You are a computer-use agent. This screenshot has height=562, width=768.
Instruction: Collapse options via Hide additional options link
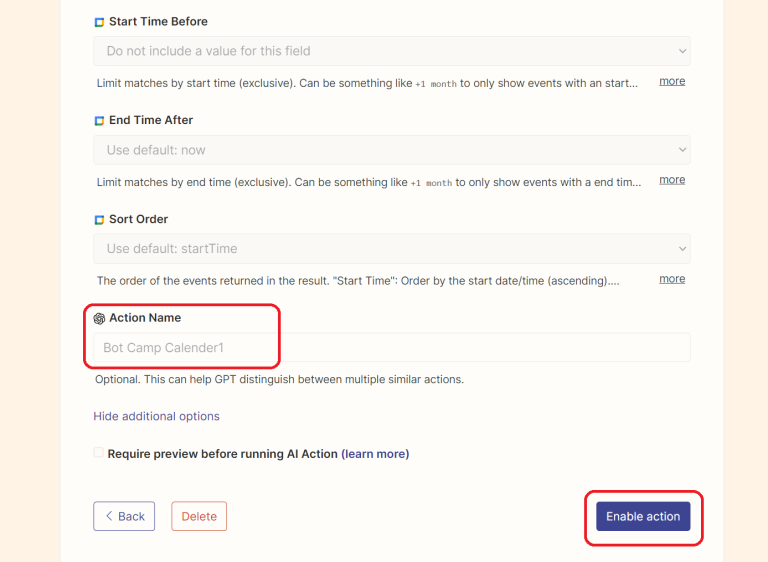(x=156, y=416)
